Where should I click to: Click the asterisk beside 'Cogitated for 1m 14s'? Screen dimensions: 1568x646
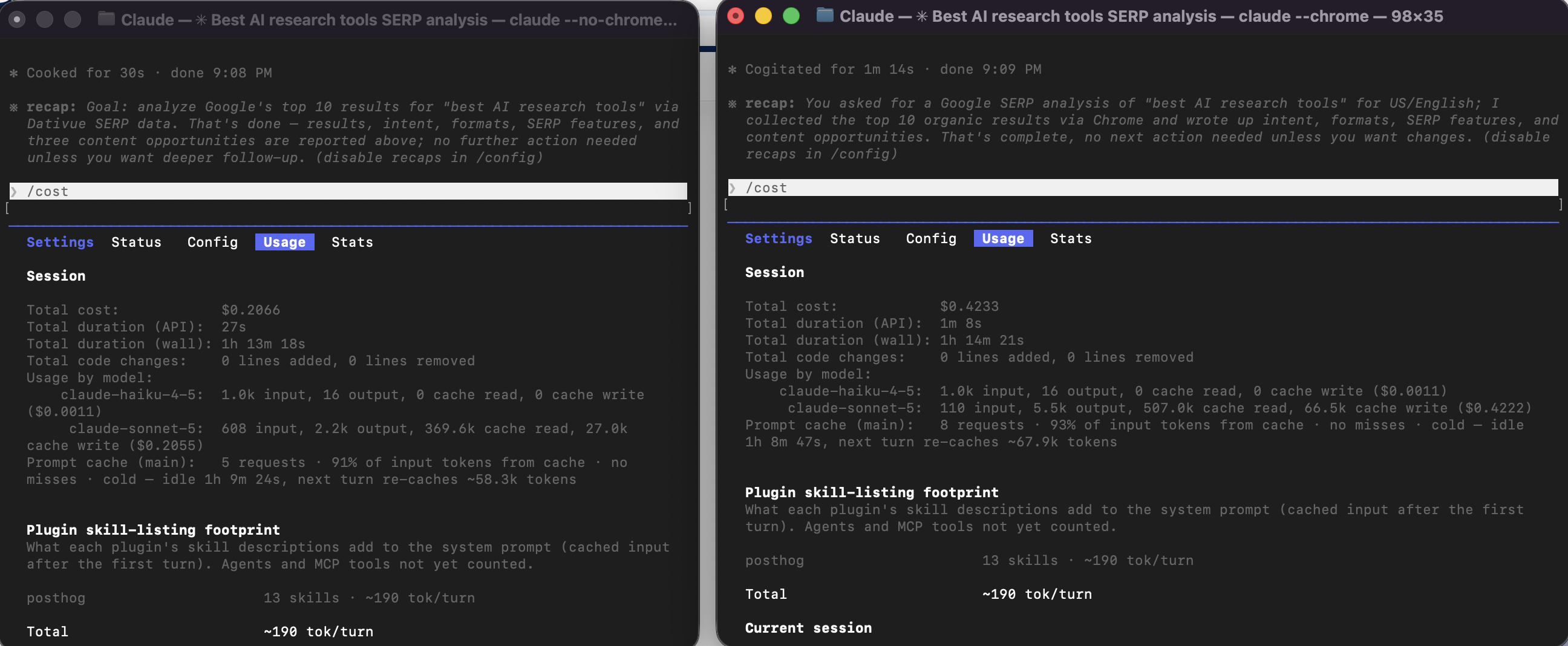[732, 70]
